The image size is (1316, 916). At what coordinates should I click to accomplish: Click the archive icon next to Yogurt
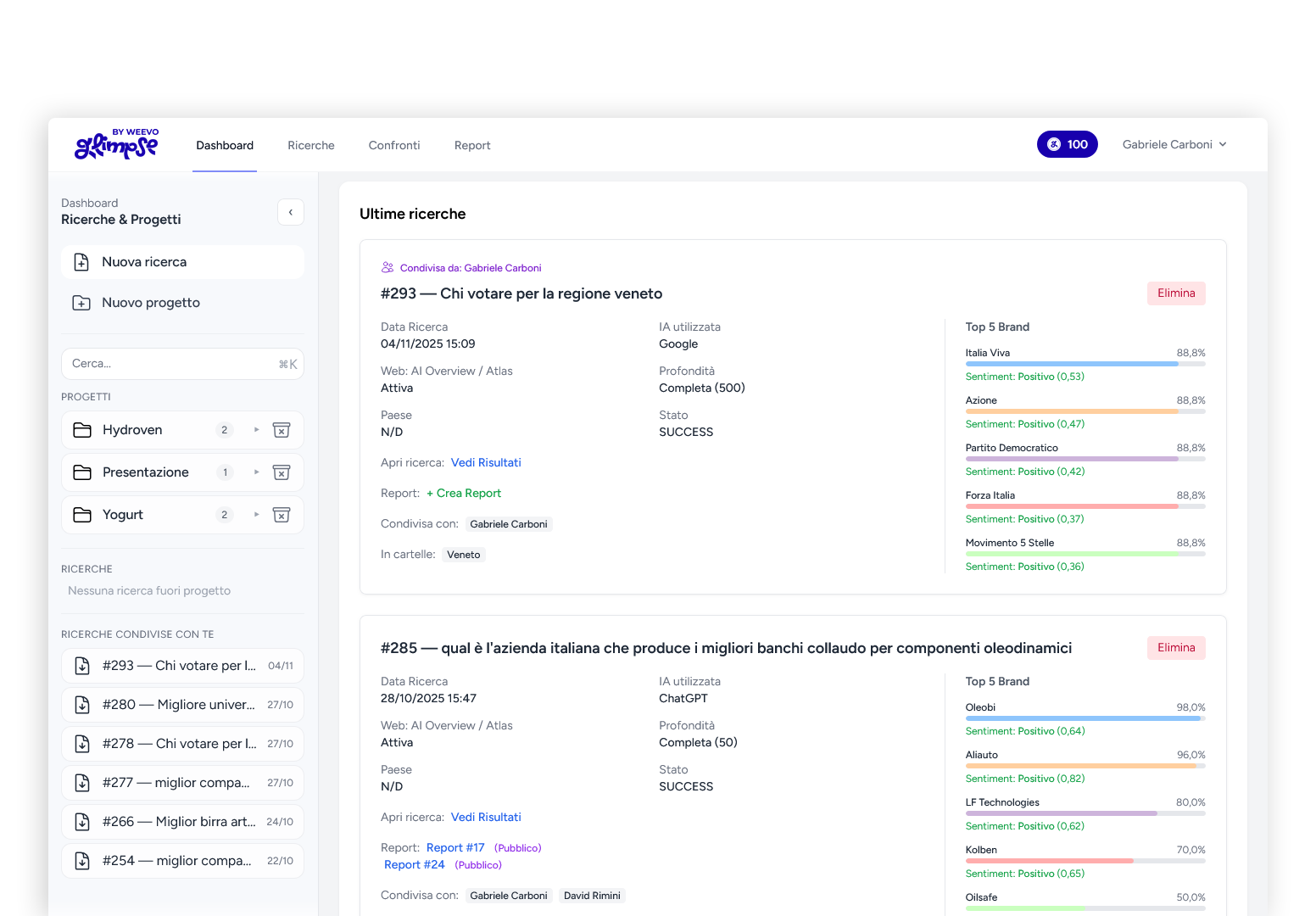click(282, 515)
